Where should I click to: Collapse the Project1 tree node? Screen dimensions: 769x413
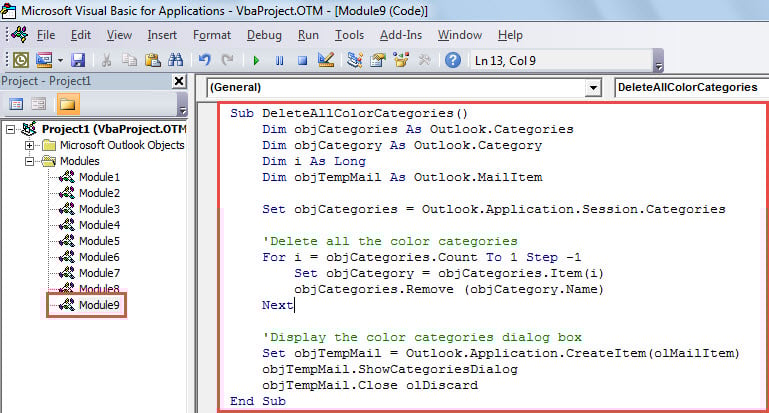coord(10,129)
